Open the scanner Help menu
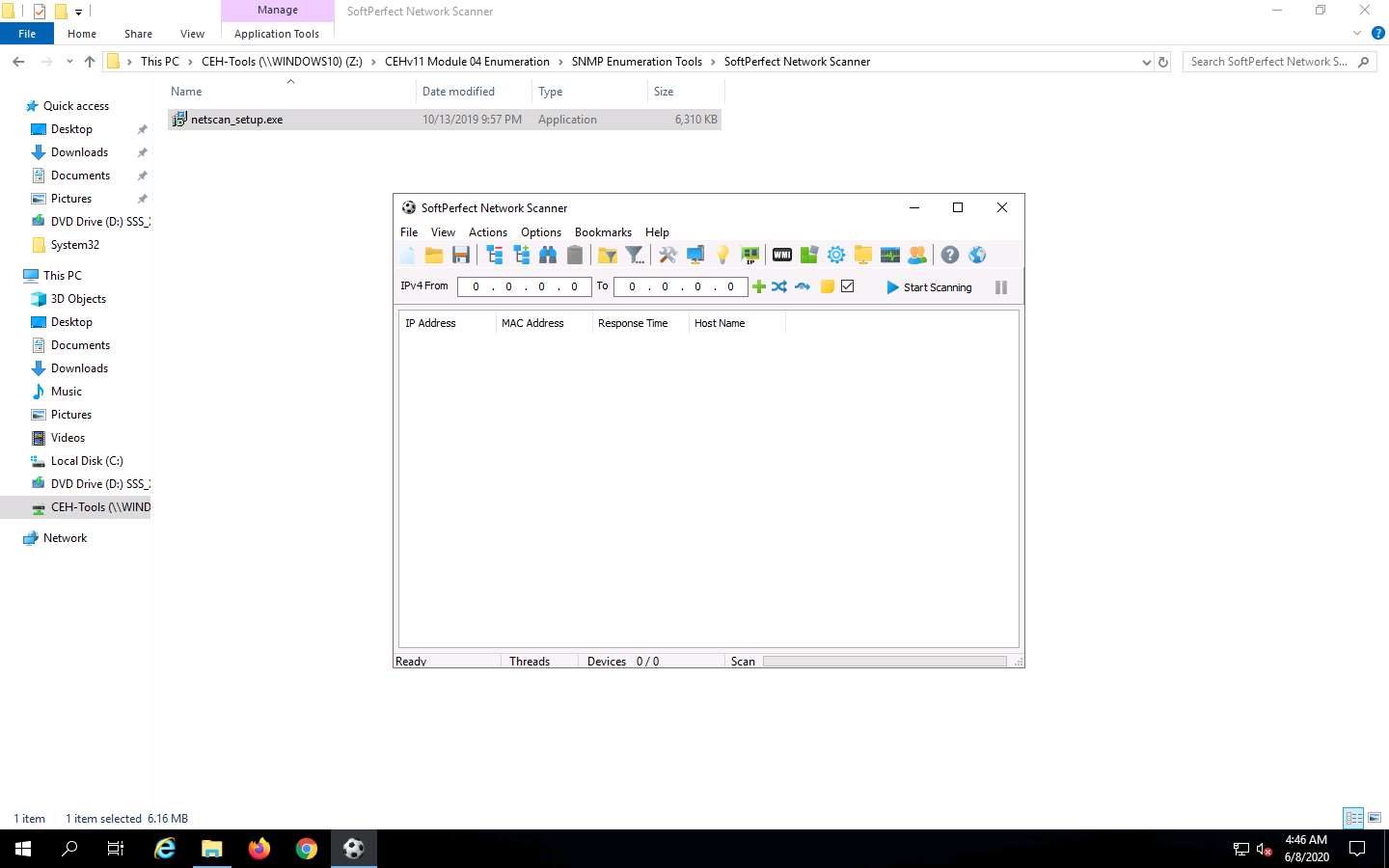1389x868 pixels. (x=657, y=232)
